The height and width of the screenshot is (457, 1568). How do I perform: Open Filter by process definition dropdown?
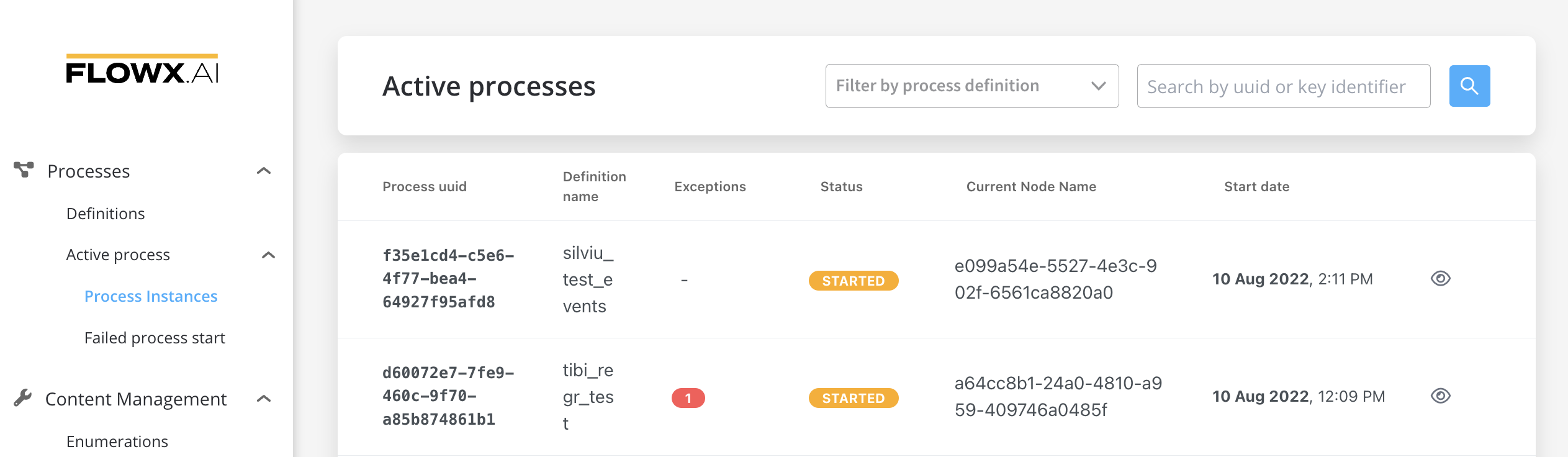pyautogui.click(x=972, y=86)
